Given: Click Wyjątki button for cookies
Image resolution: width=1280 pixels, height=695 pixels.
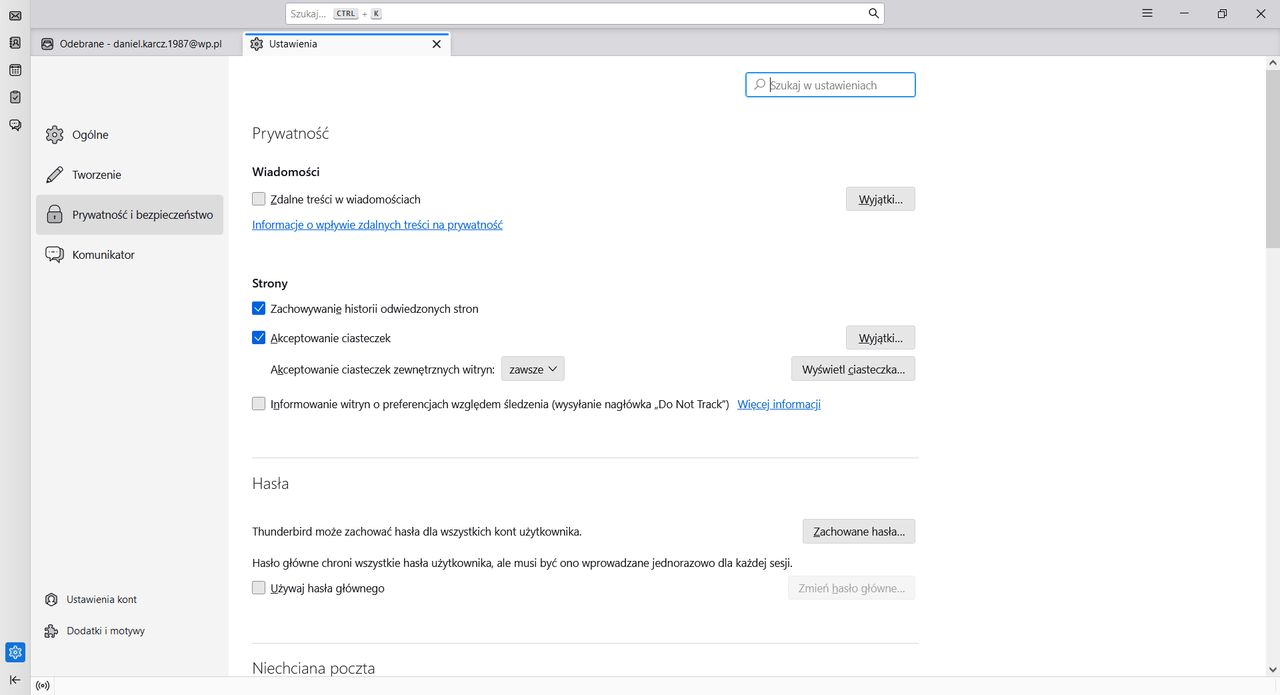Looking at the screenshot, I should point(880,338).
